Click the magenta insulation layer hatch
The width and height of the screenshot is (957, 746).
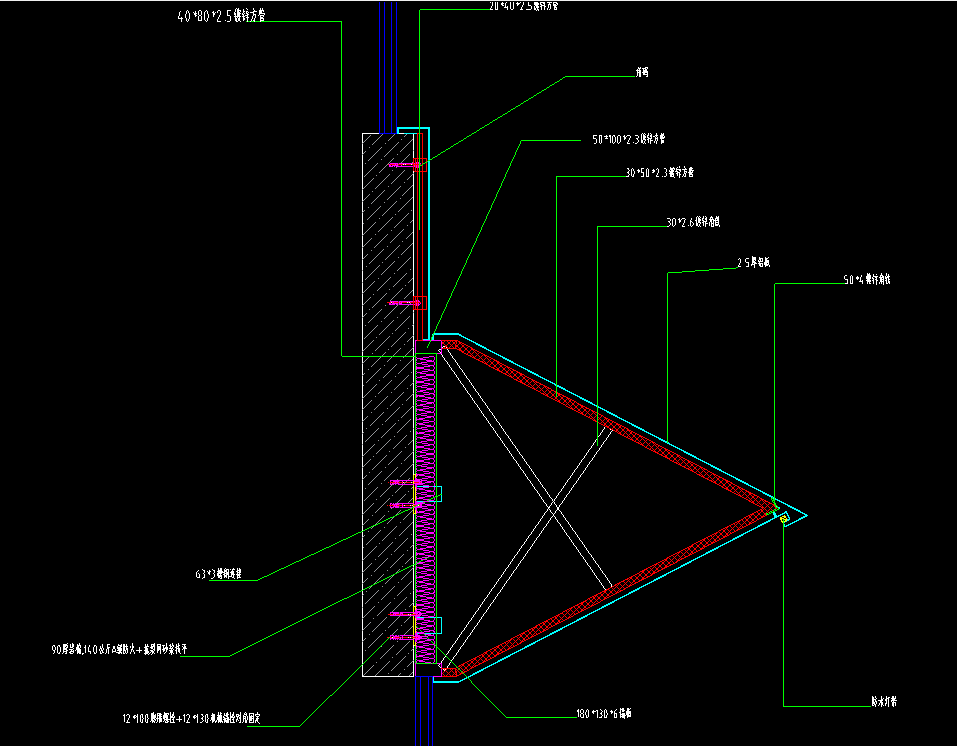coord(425,509)
